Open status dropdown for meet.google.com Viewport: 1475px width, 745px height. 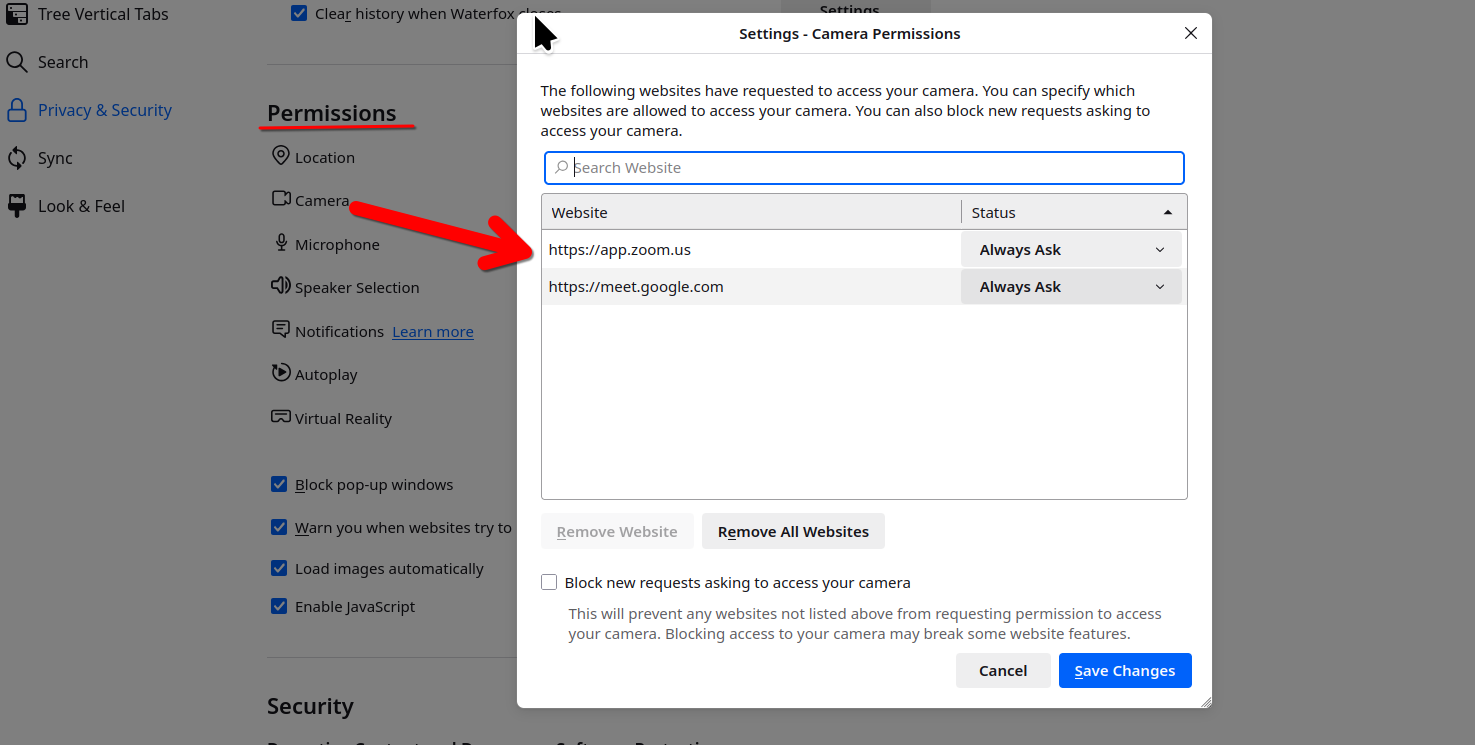pos(1071,287)
